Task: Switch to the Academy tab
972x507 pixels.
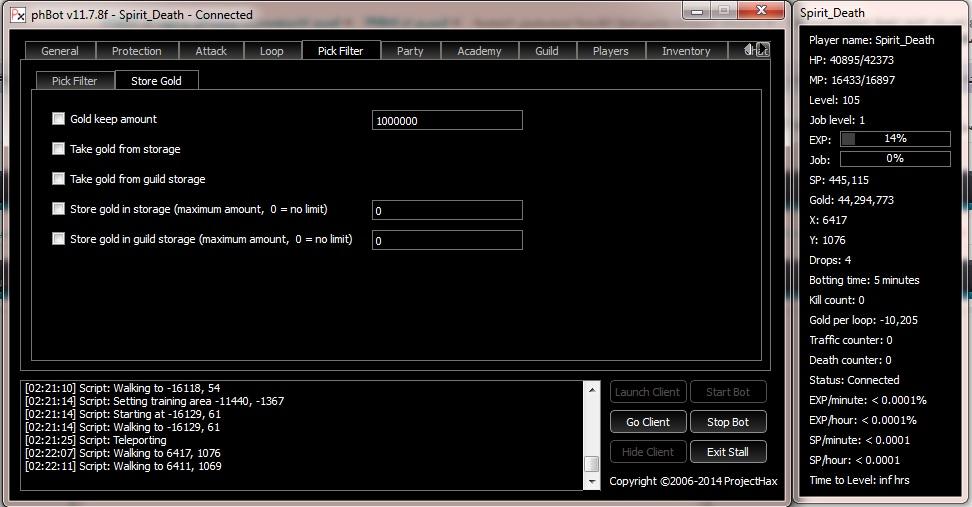Action: [x=479, y=51]
